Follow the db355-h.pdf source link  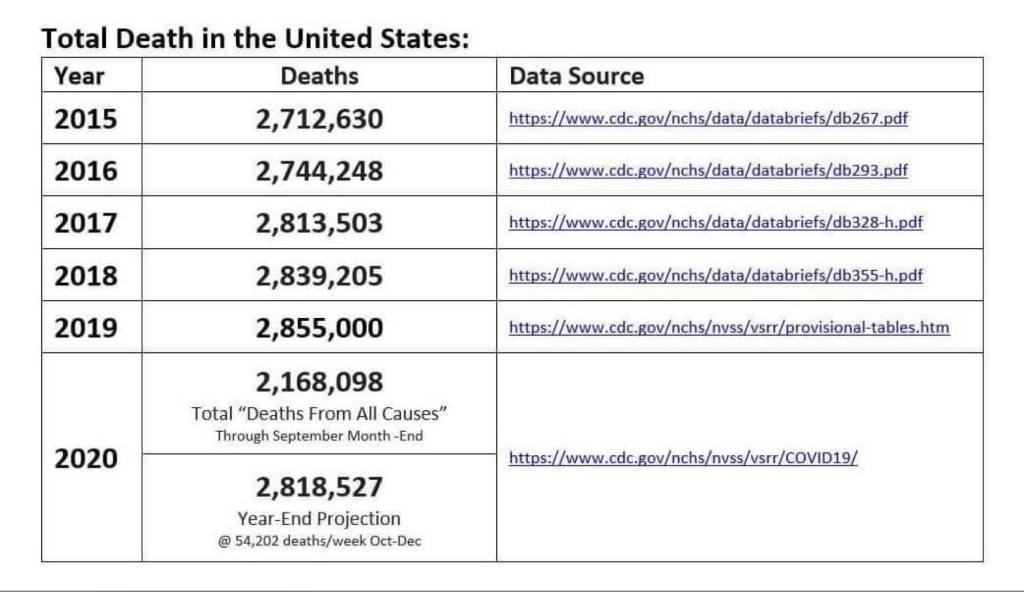(715, 275)
